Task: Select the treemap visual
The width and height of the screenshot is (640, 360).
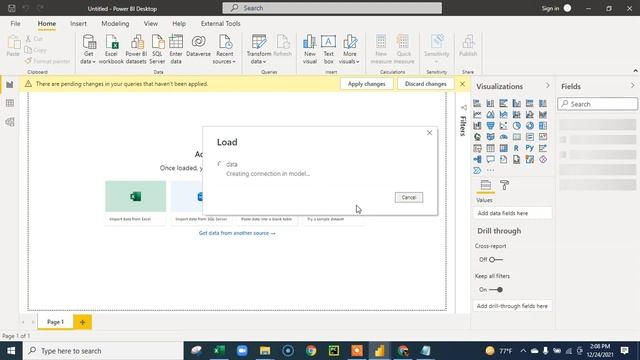Action: coord(543,126)
